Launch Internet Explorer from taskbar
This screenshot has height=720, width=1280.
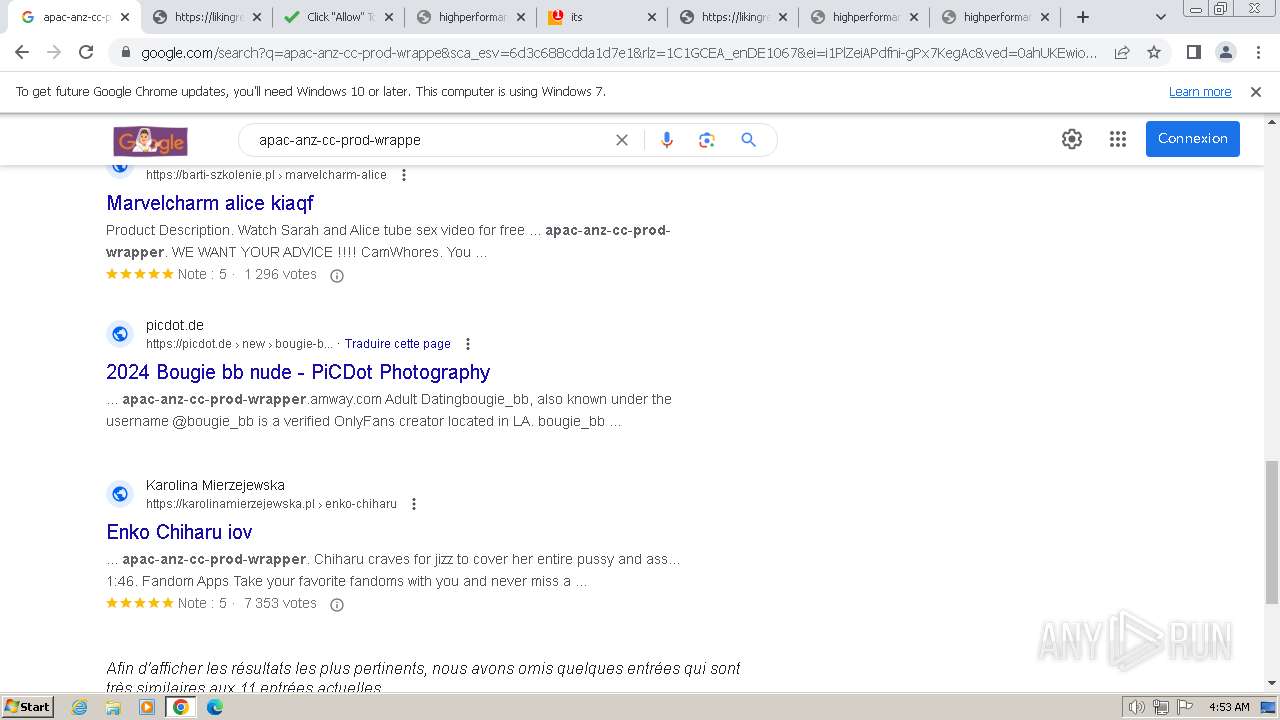pos(80,707)
